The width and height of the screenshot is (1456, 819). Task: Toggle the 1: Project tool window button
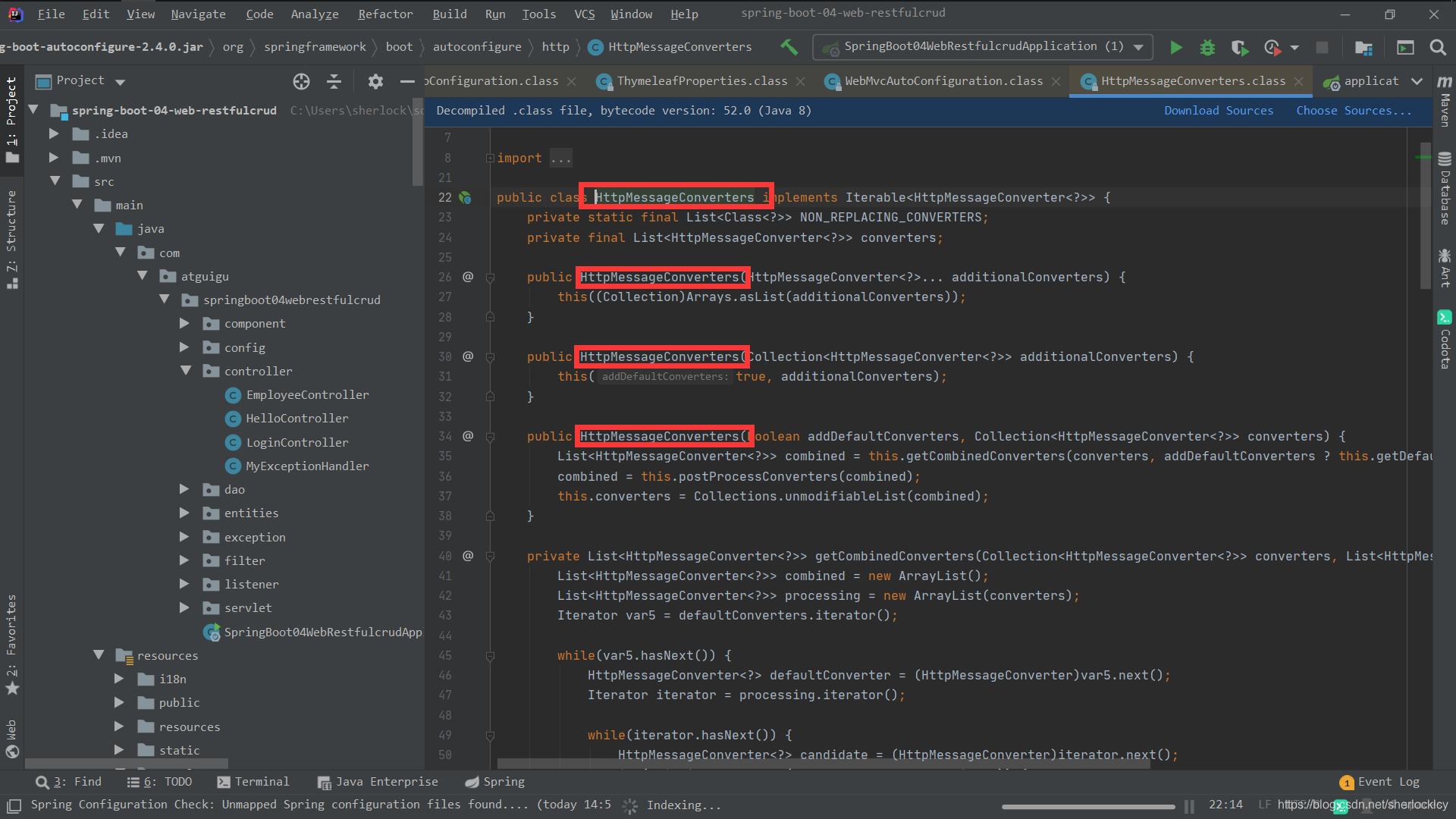click(11, 119)
